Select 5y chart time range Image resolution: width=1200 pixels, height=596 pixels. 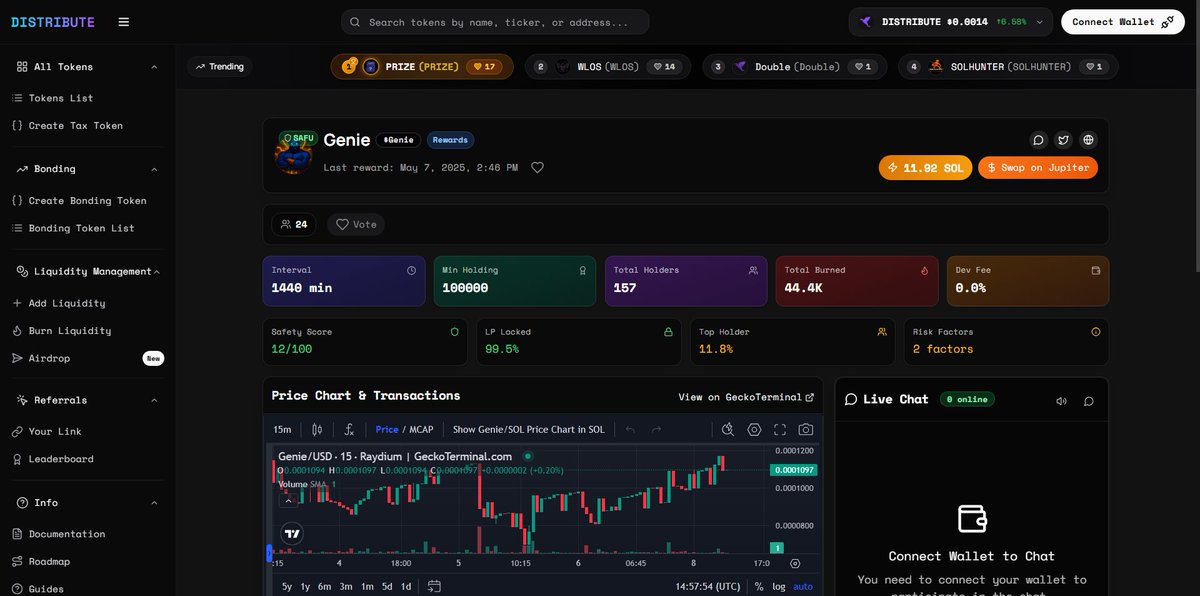click(x=287, y=586)
